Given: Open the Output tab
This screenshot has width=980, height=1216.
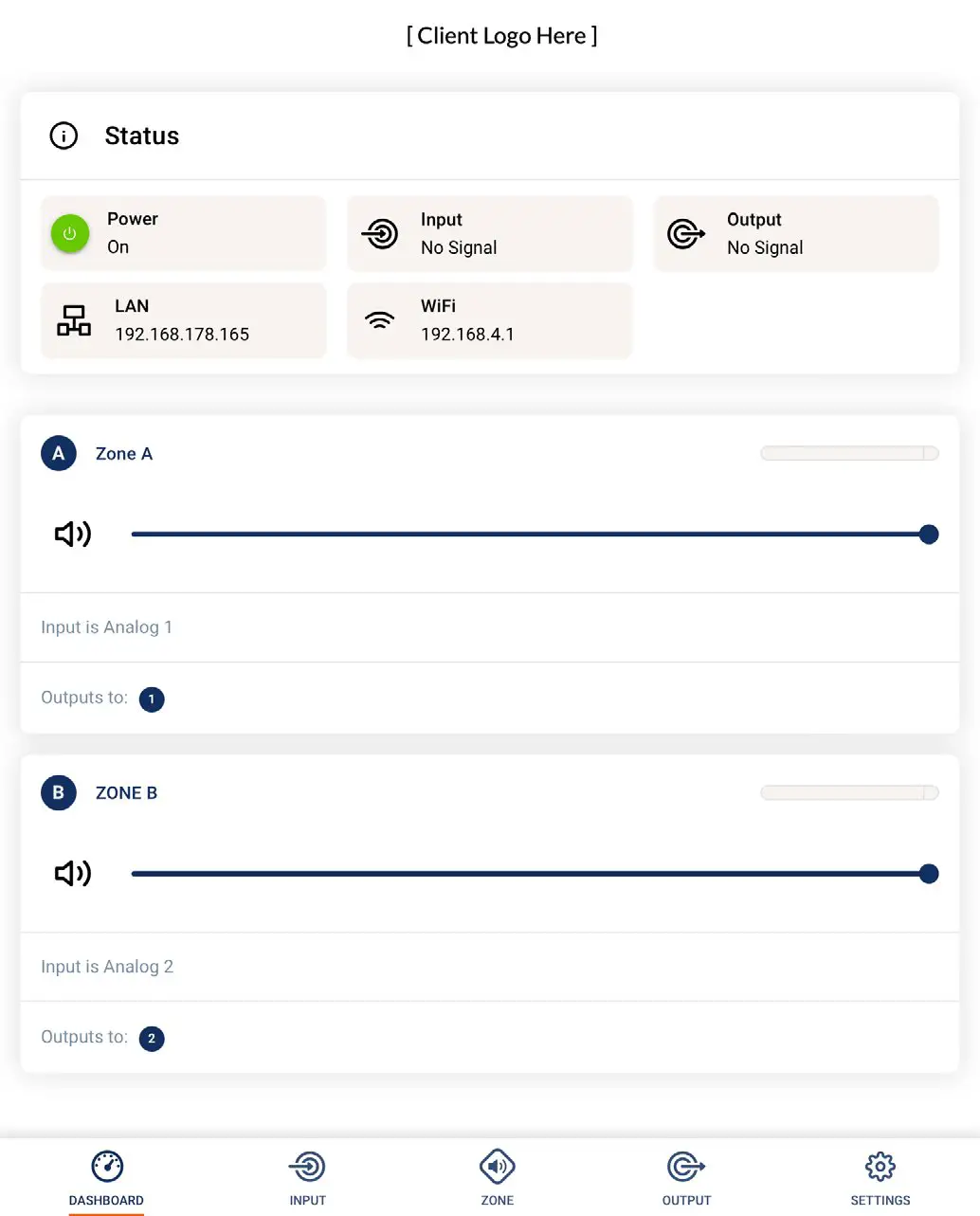Looking at the screenshot, I should (x=687, y=1177).
